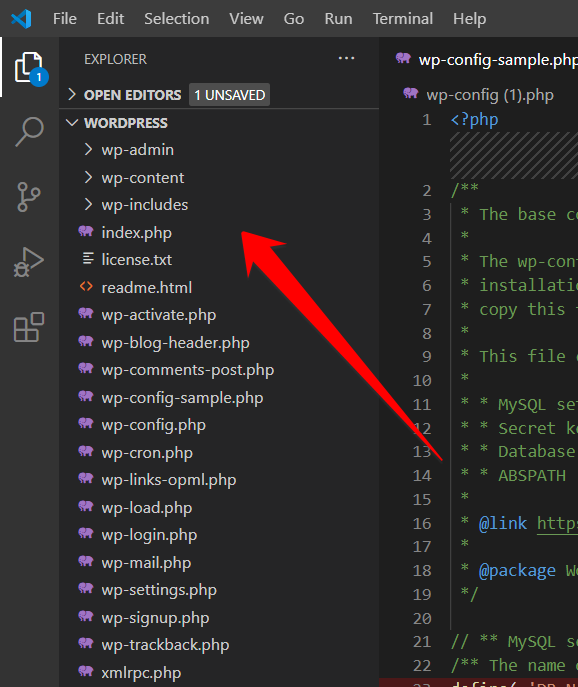Open the Run menu

[338, 19]
